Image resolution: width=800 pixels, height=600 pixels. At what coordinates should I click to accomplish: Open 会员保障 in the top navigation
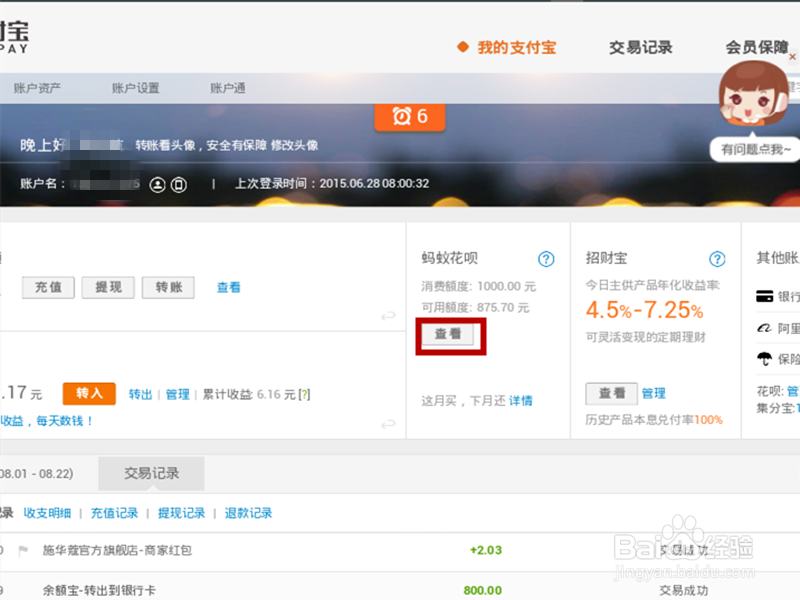point(757,47)
